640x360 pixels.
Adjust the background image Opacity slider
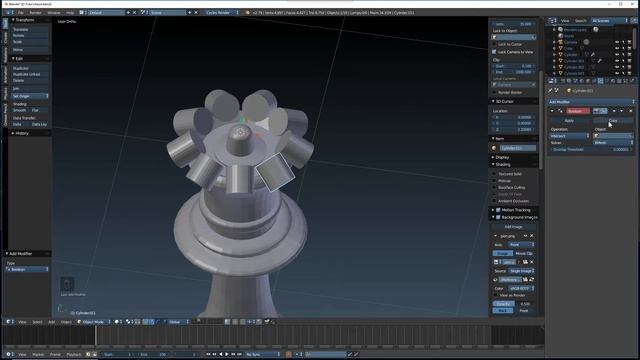513,304
